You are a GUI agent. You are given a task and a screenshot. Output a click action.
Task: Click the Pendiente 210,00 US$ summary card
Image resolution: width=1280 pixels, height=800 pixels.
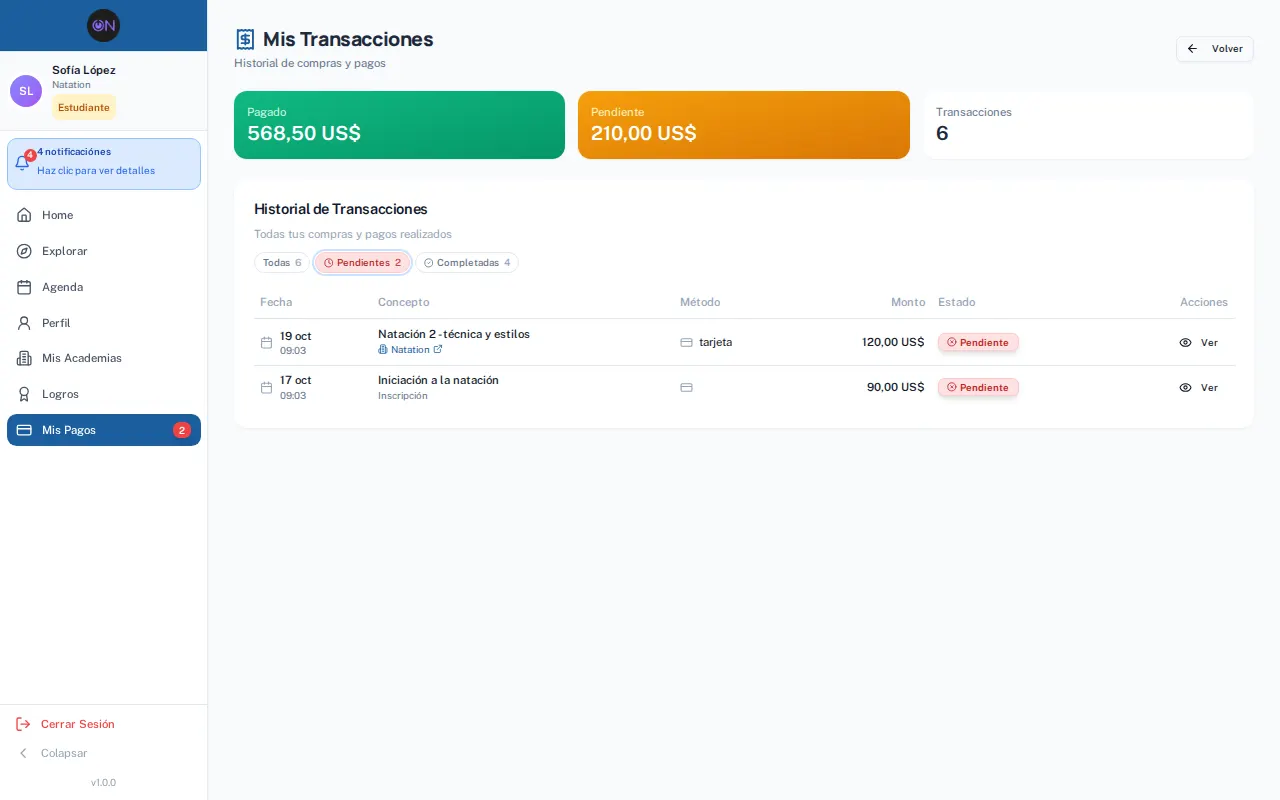click(x=744, y=125)
